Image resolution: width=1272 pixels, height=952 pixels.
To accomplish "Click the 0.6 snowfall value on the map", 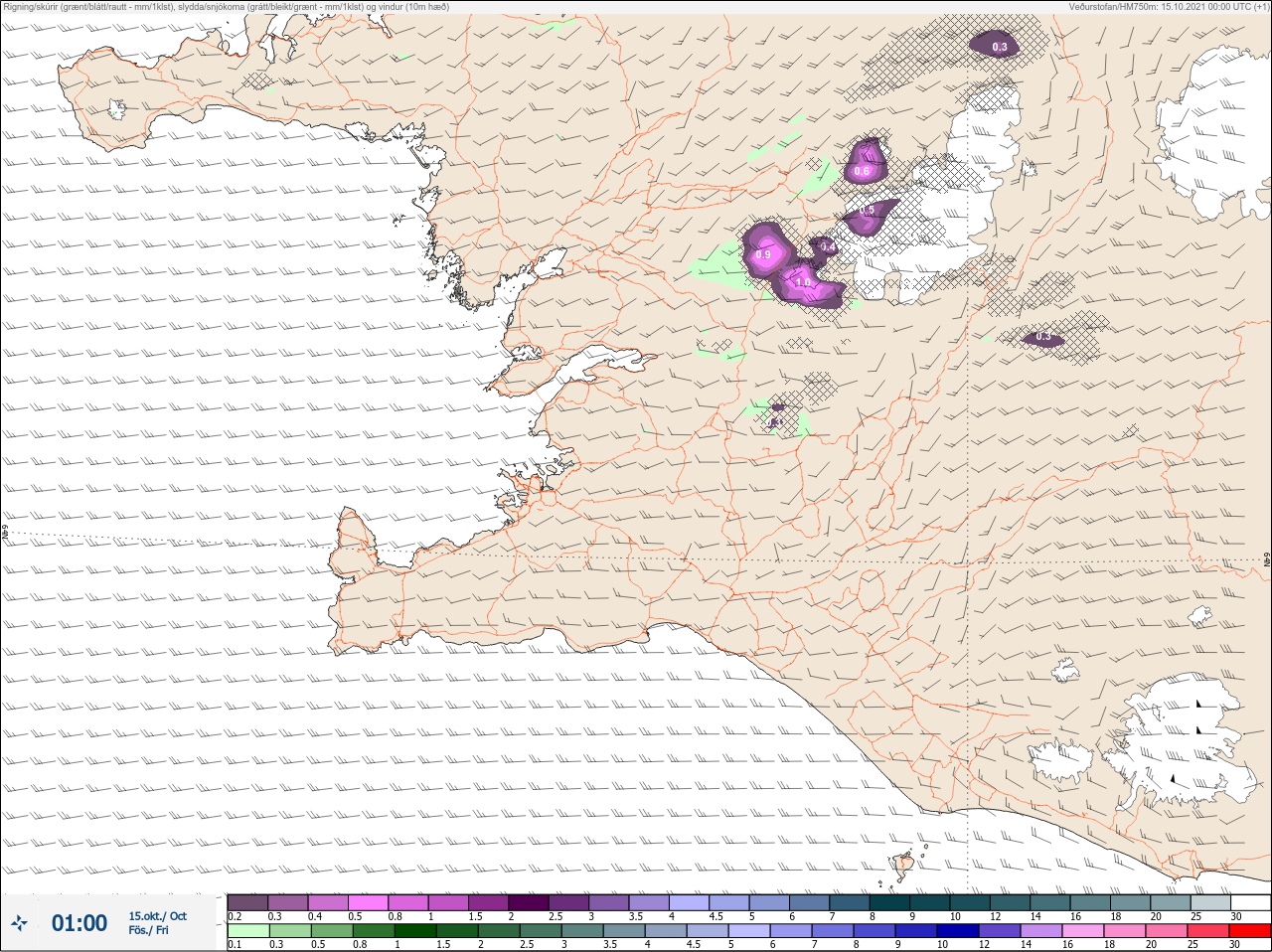I will pos(862,172).
